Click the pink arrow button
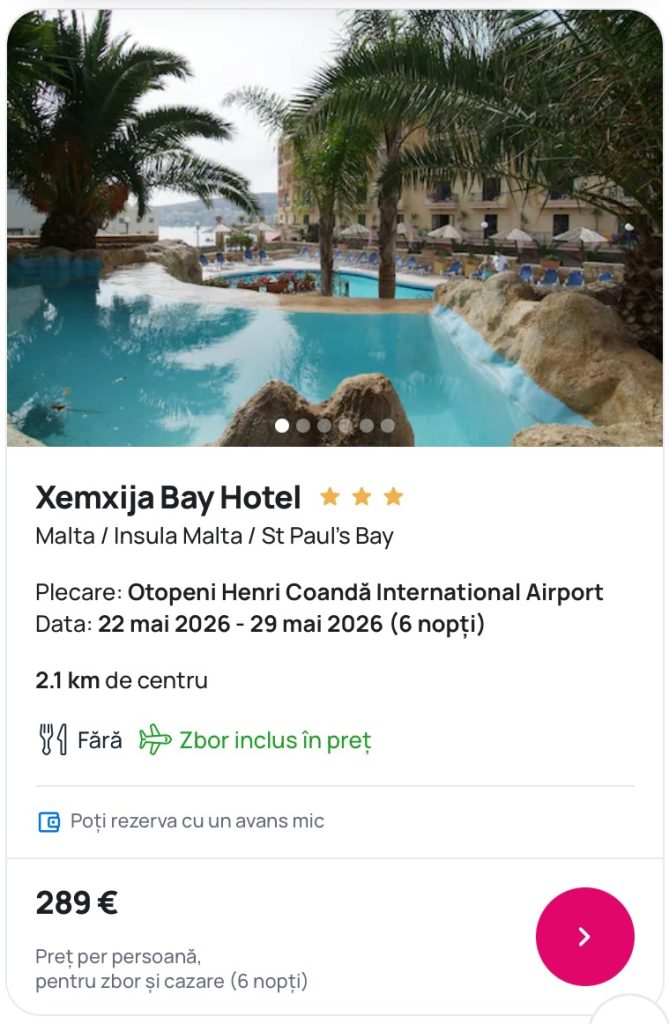This screenshot has width=669, height=1024. tap(585, 936)
